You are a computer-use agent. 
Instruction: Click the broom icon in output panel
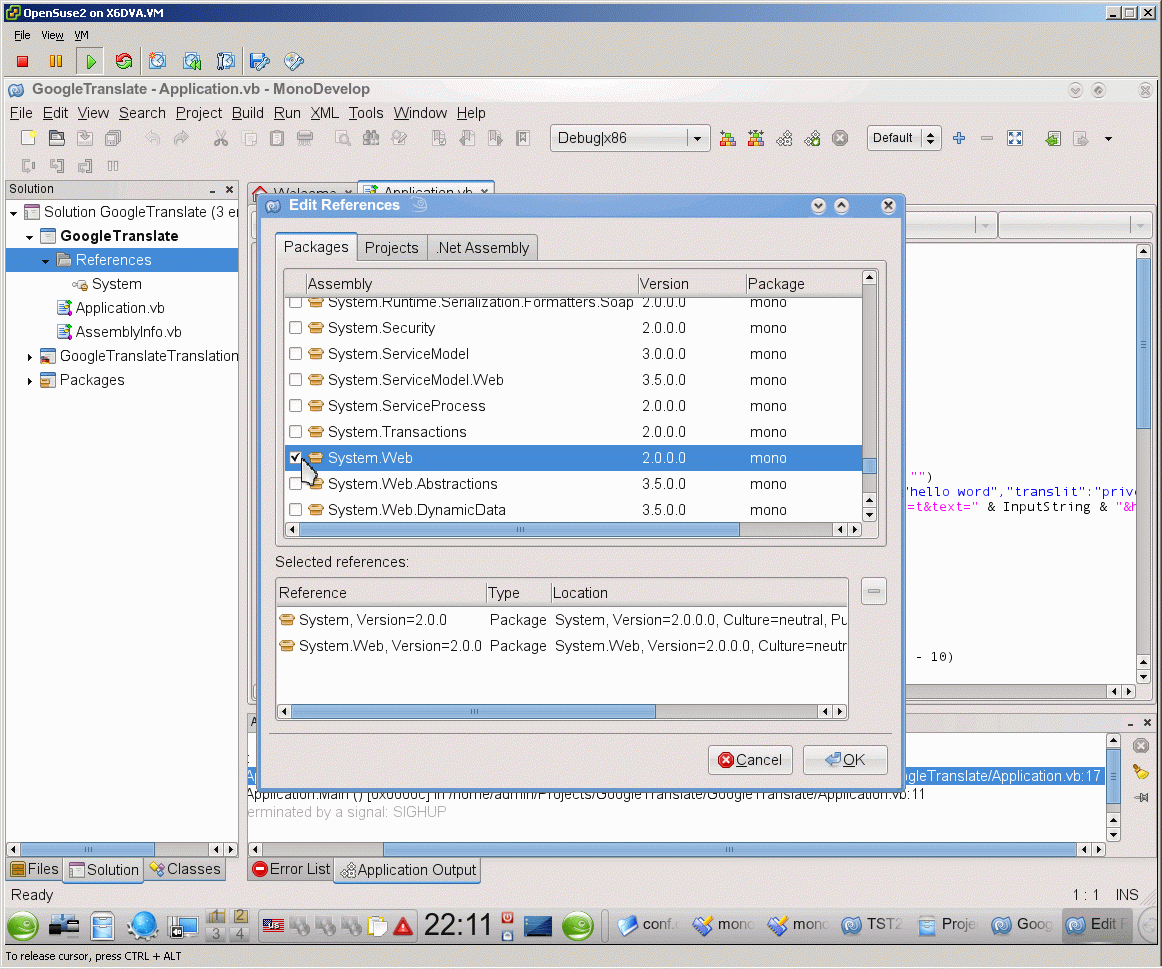1141,772
